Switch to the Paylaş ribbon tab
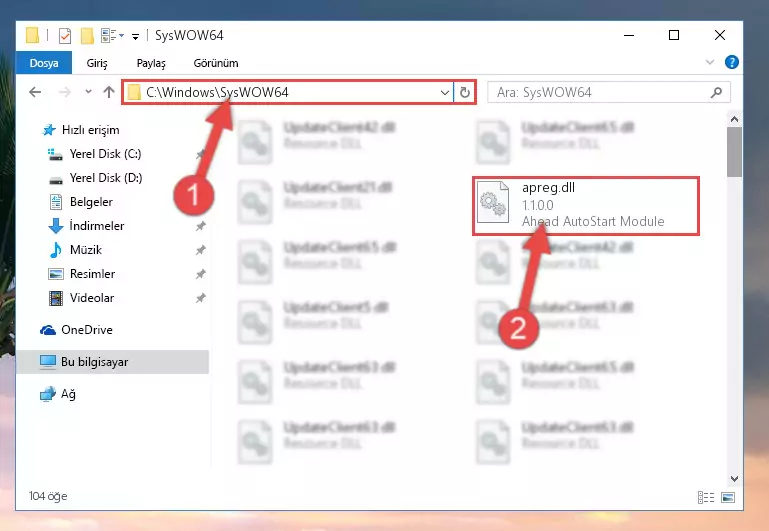The width and height of the screenshot is (769, 531). 151,63
